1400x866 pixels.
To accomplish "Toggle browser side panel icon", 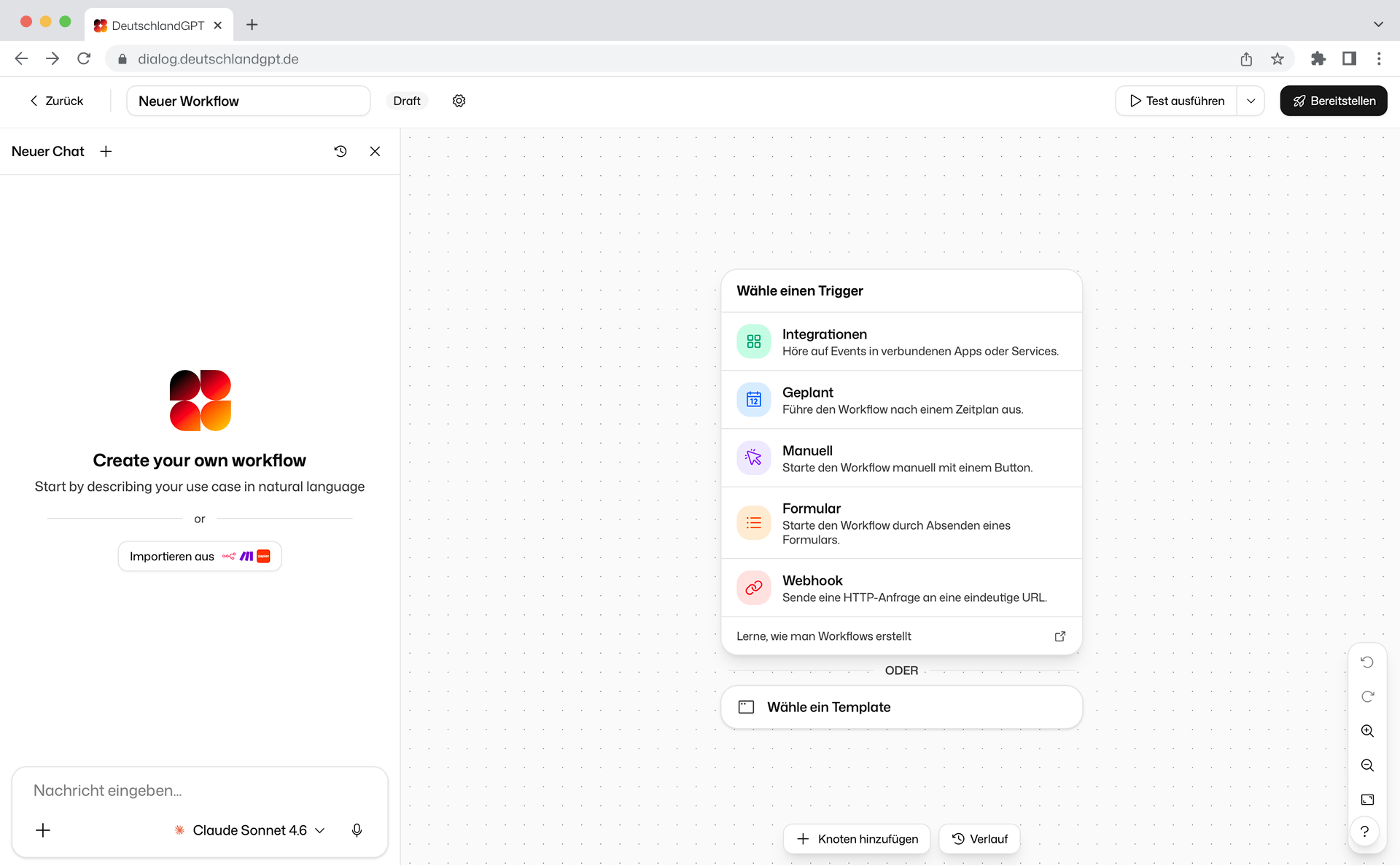I will click(1349, 59).
